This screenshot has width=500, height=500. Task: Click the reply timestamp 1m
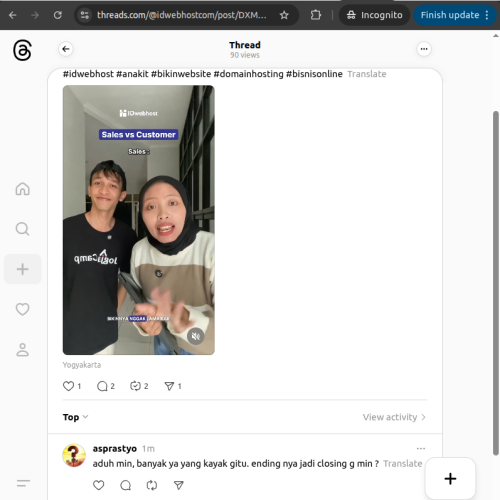[x=148, y=449]
